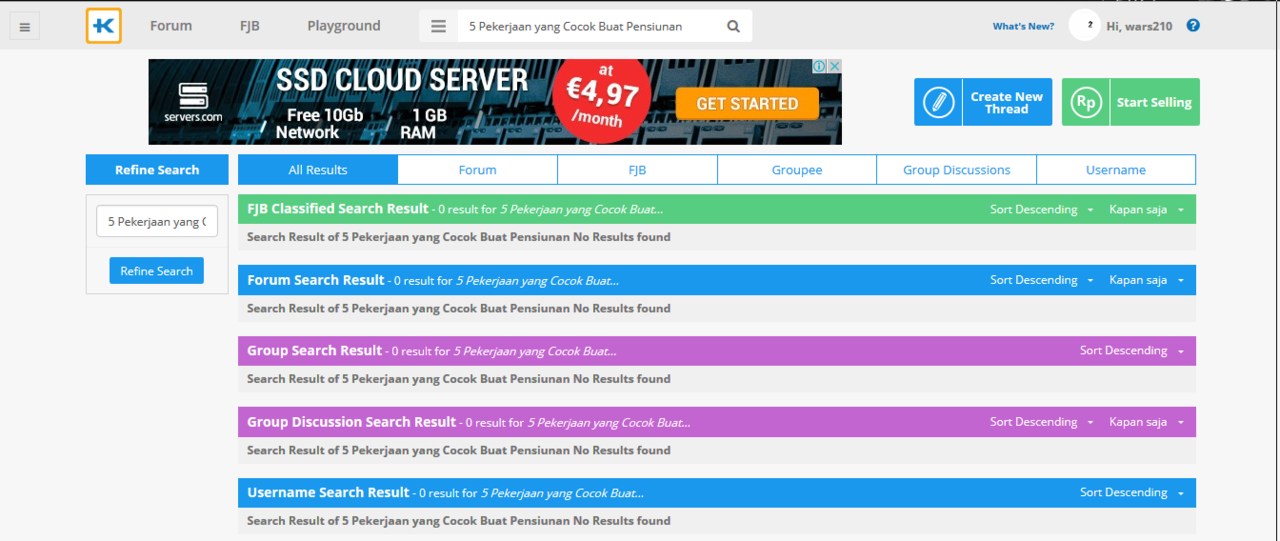This screenshot has height=541, width=1280.
Task: Open the Playground navigation menu
Action: [x=344, y=26]
